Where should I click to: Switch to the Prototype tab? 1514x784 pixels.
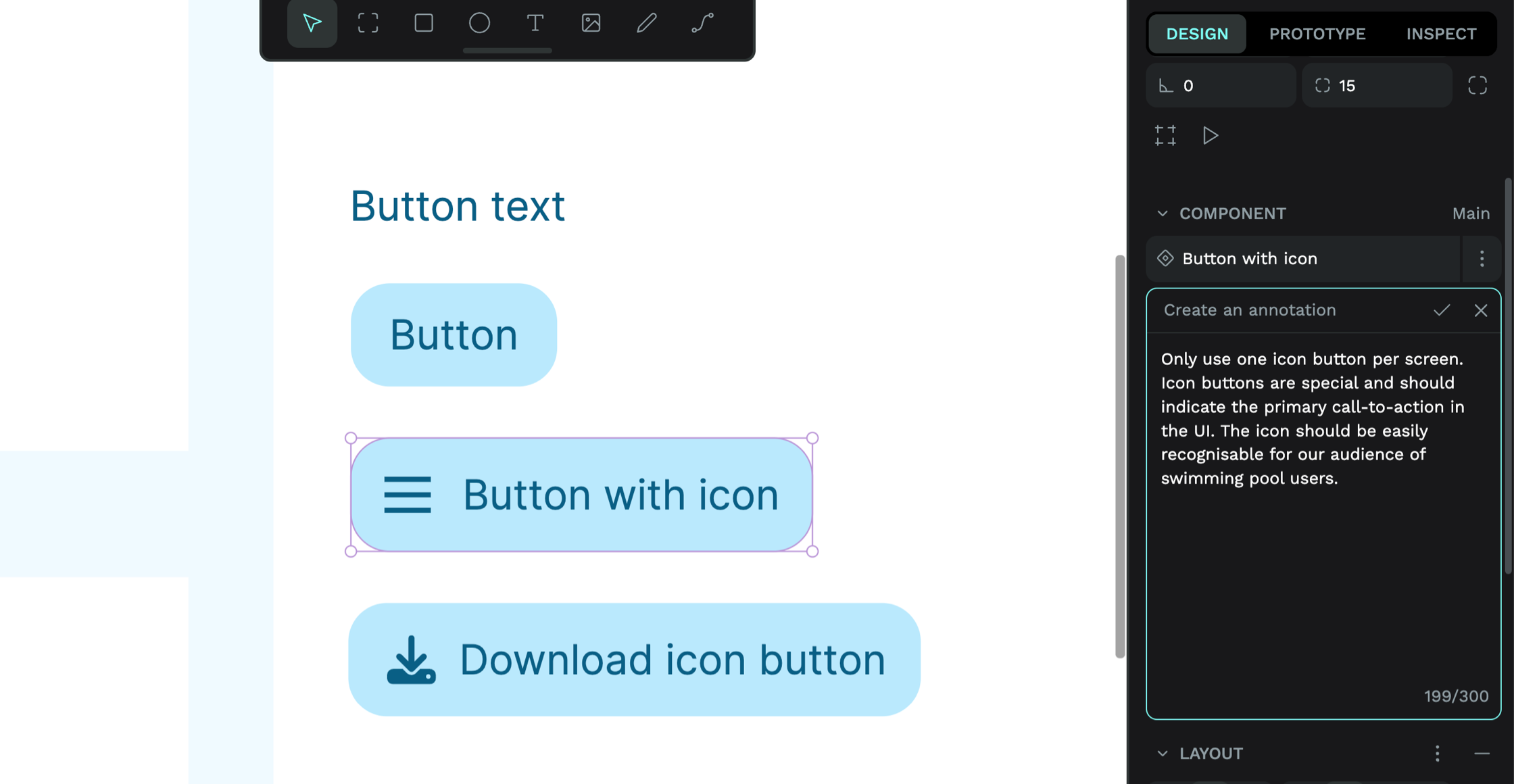click(x=1317, y=33)
